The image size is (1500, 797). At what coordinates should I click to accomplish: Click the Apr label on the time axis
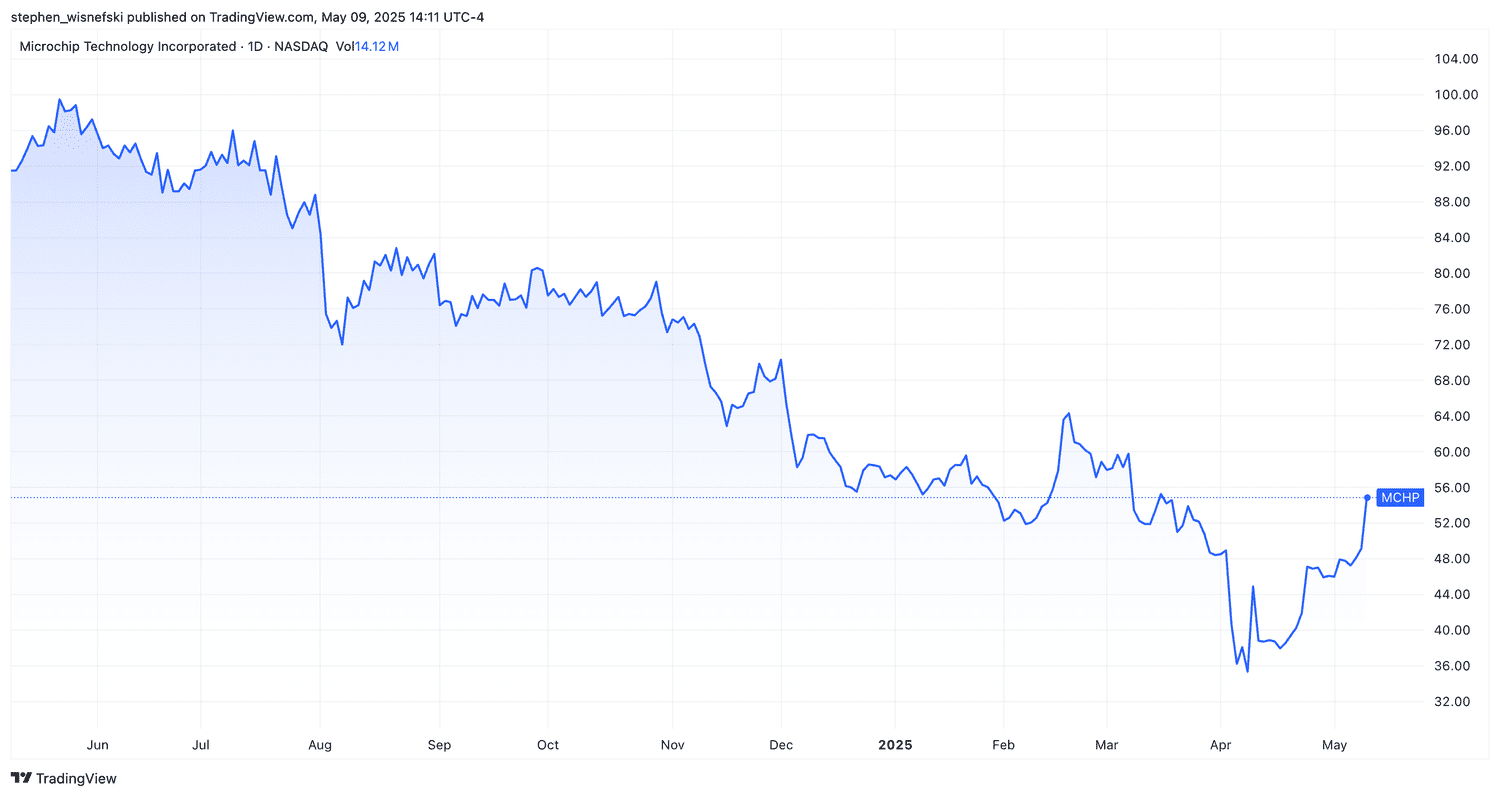point(1220,745)
